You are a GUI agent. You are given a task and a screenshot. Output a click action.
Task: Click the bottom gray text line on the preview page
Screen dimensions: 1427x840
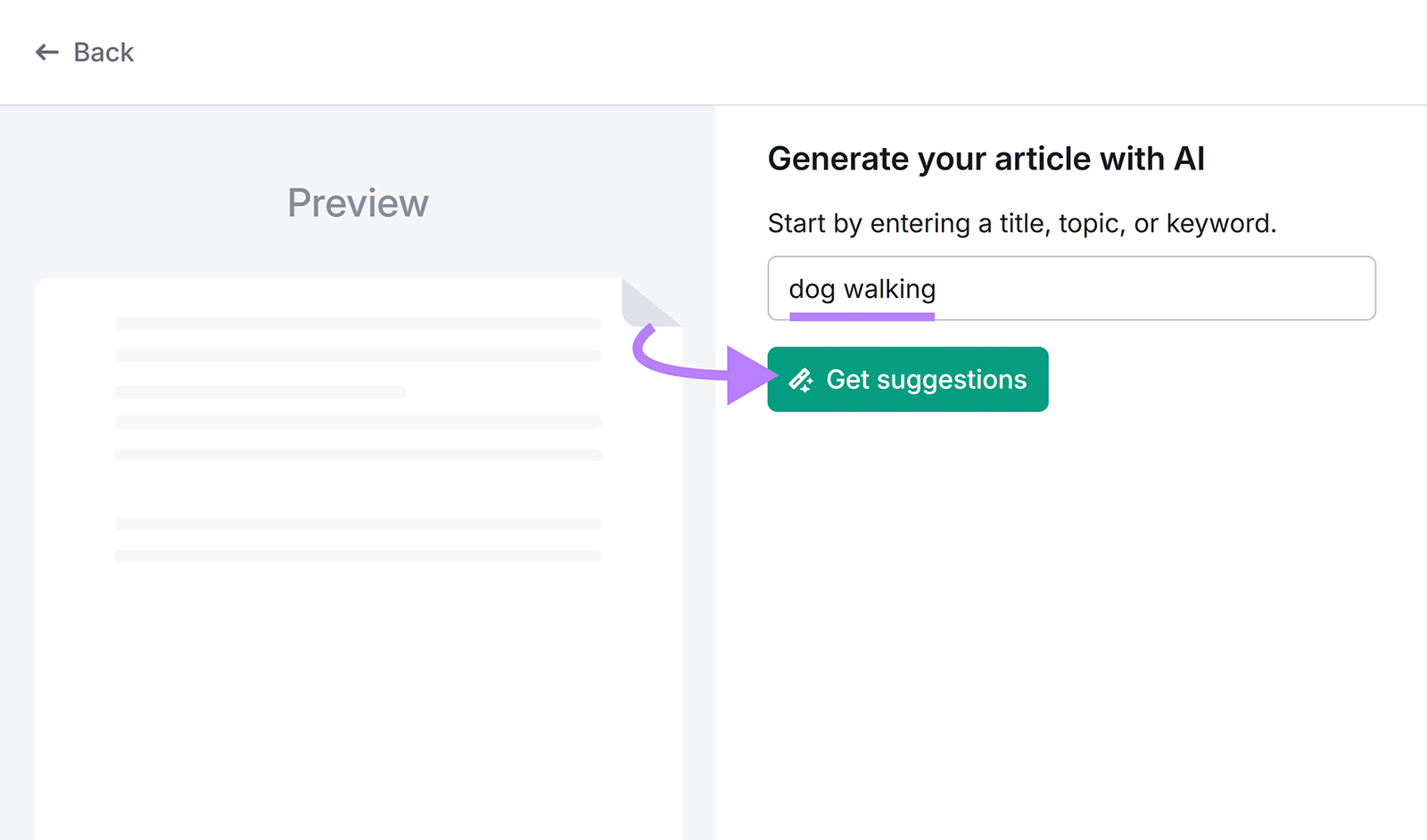(x=357, y=556)
